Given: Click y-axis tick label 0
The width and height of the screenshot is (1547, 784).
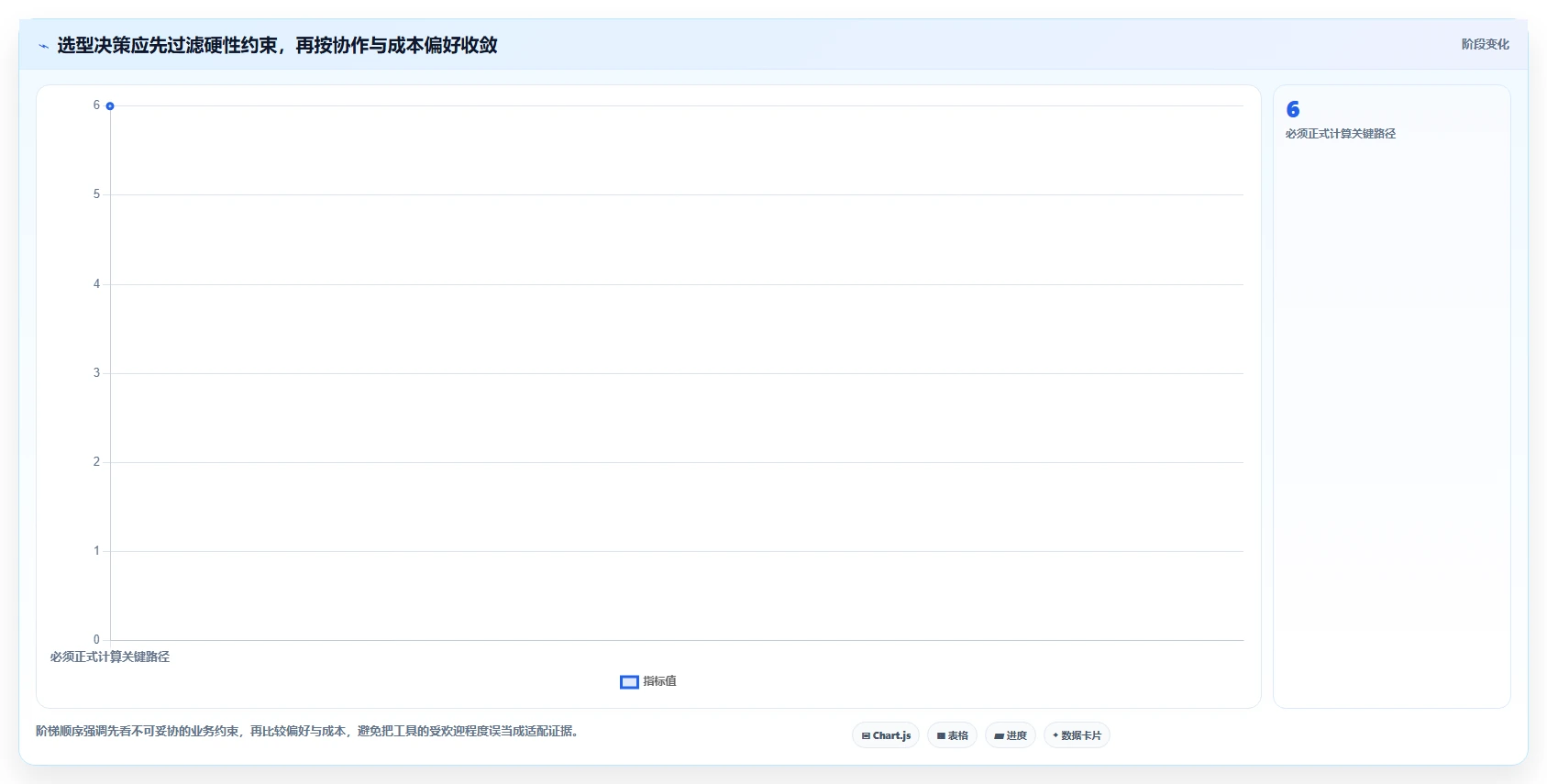Looking at the screenshot, I should (96, 640).
